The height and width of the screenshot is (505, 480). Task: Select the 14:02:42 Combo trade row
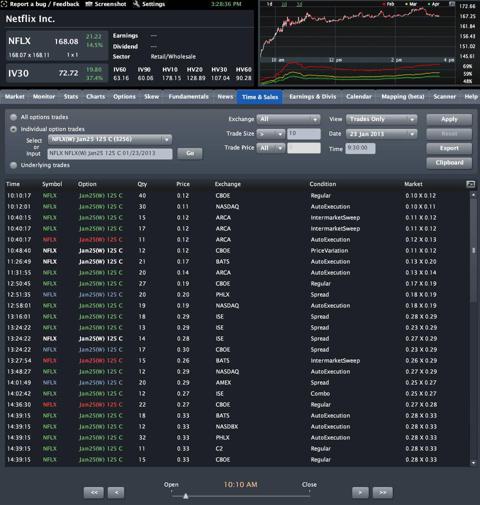click(x=237, y=394)
